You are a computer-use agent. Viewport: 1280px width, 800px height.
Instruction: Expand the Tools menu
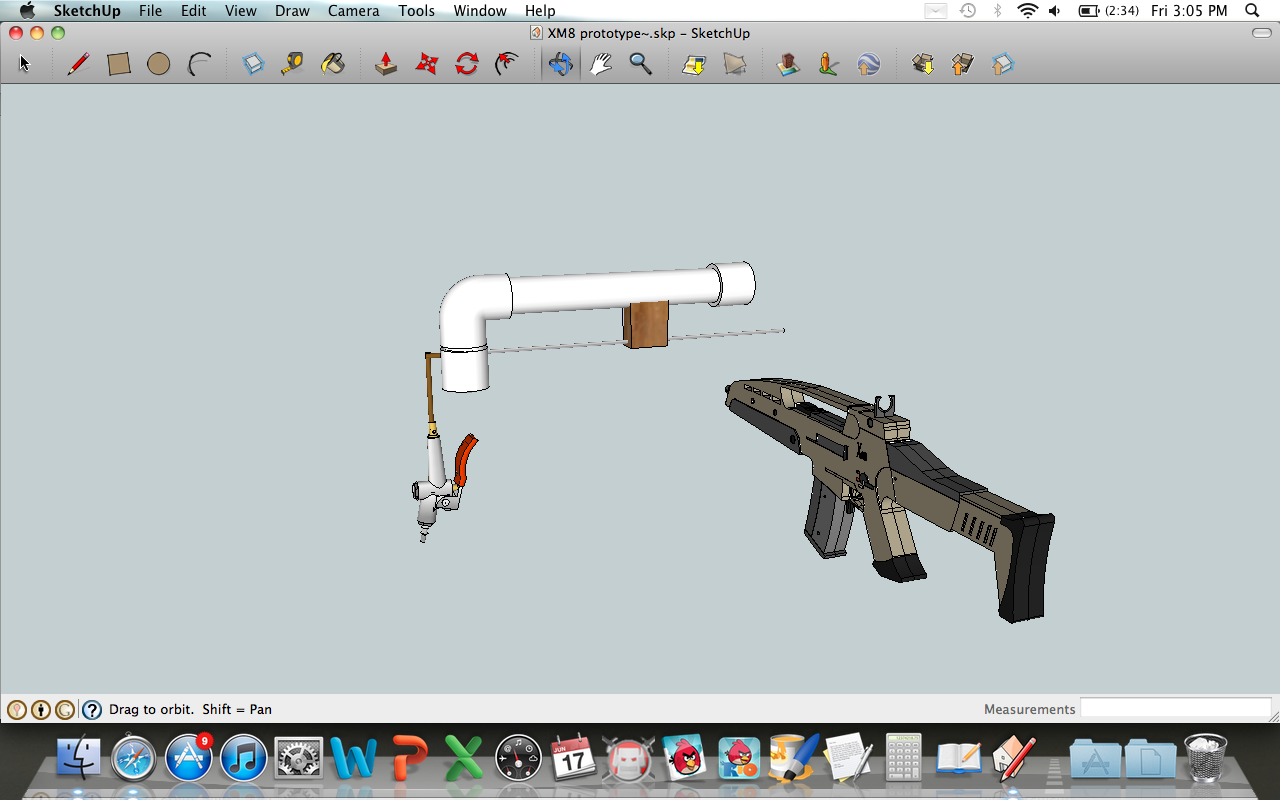pyautogui.click(x=416, y=11)
